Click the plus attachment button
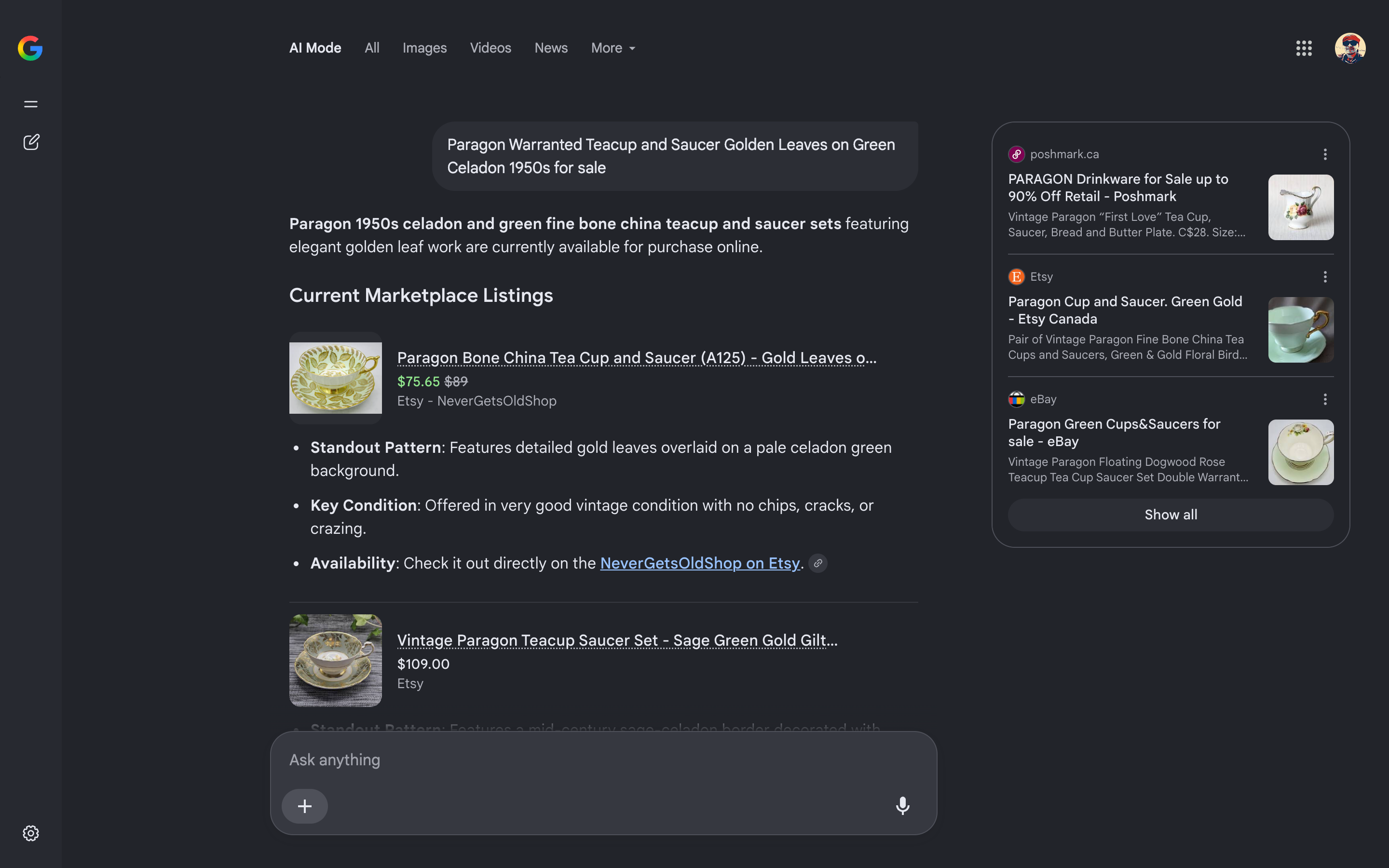 (x=305, y=806)
